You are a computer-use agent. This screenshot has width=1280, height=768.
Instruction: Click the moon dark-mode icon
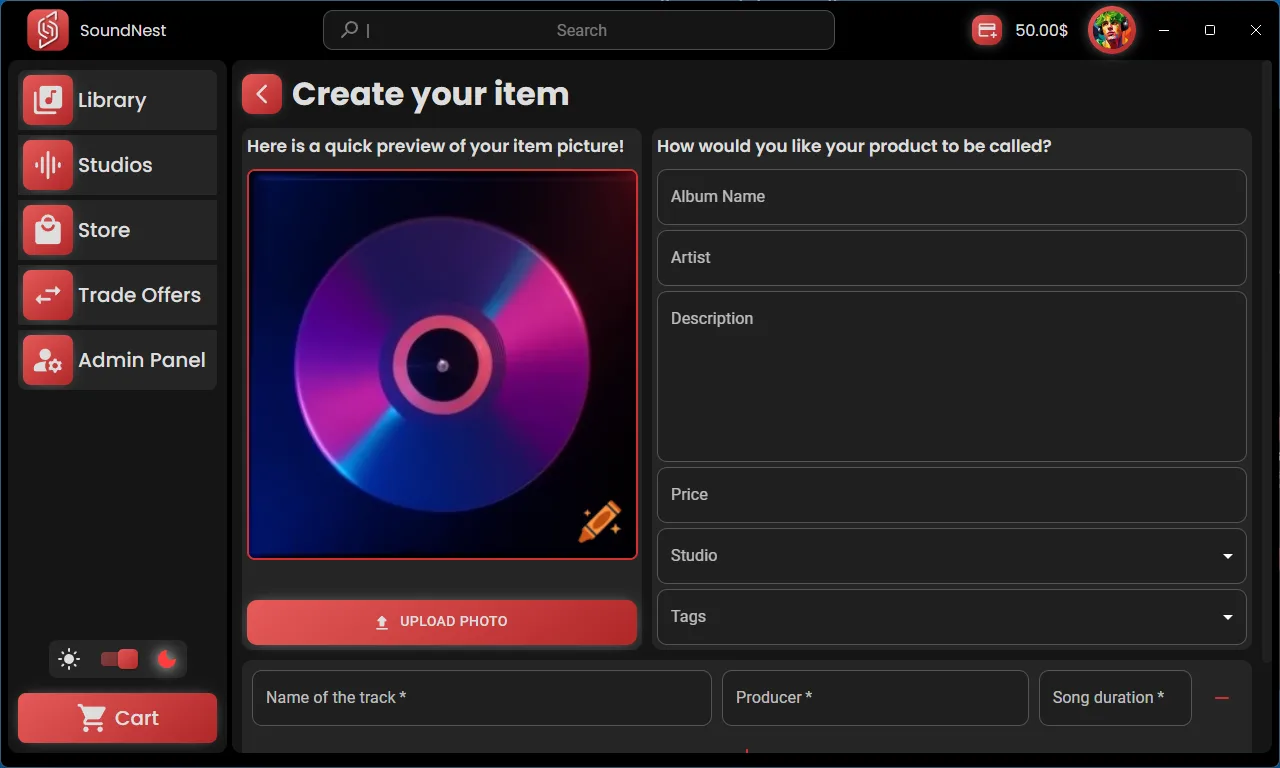click(x=167, y=659)
